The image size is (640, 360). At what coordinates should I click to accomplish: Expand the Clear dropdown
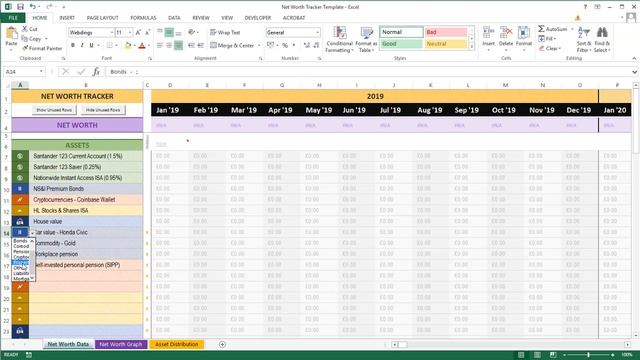[x=560, y=48]
